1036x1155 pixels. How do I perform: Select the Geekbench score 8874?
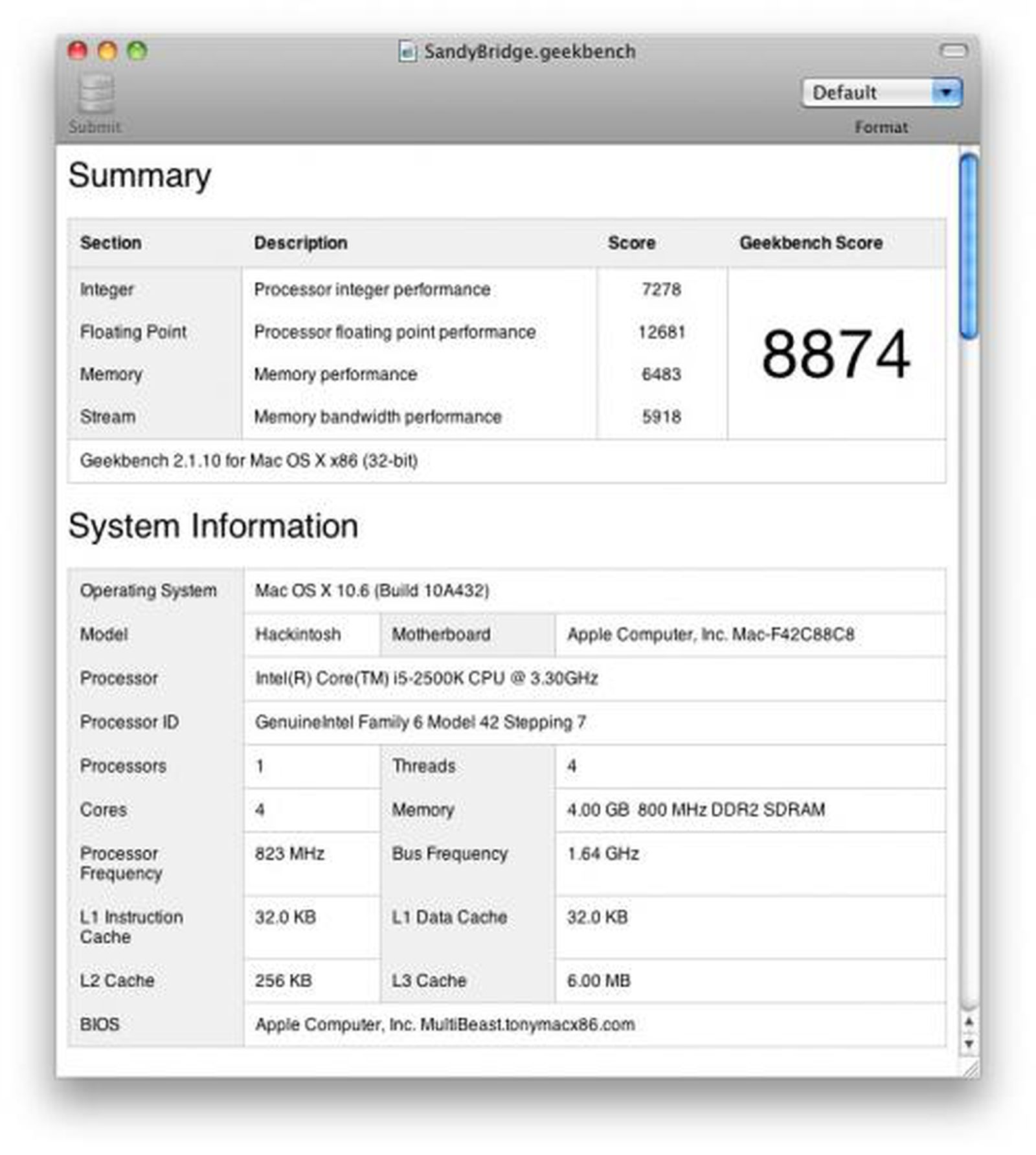pyautogui.click(x=836, y=354)
